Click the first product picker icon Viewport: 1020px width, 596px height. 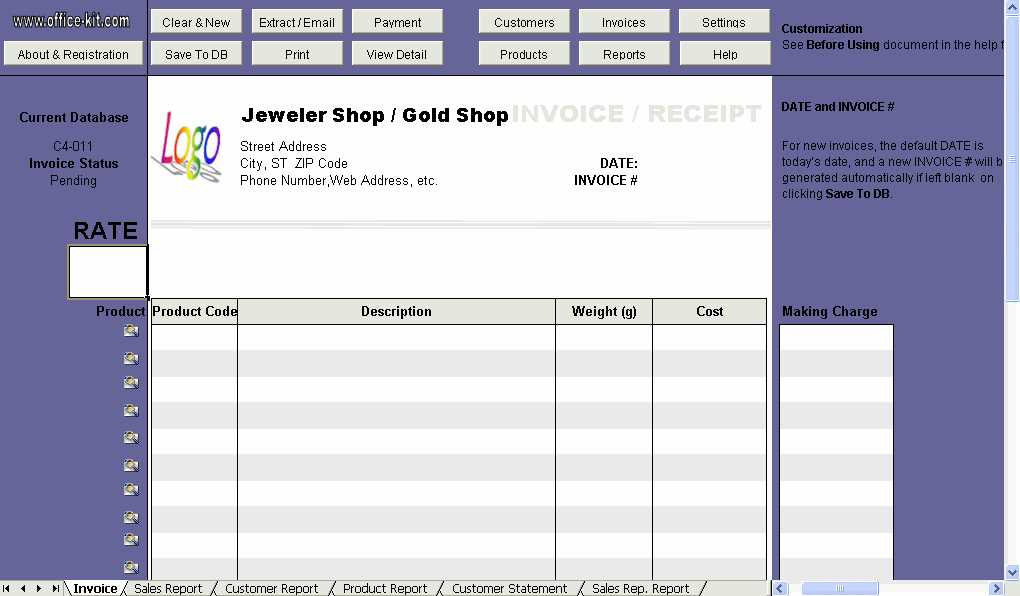[x=131, y=331]
